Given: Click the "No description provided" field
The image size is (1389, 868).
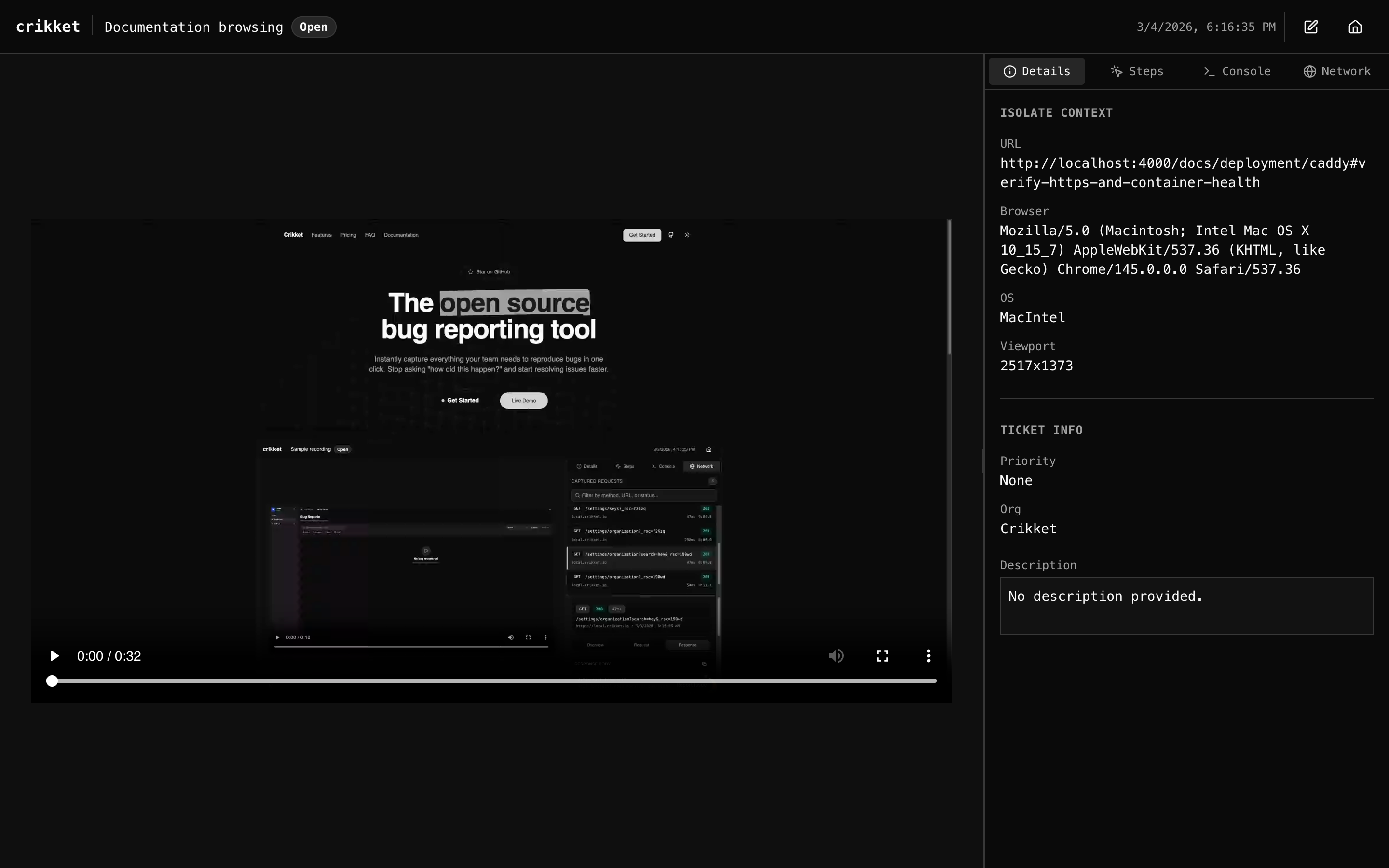Looking at the screenshot, I should click(1185, 605).
